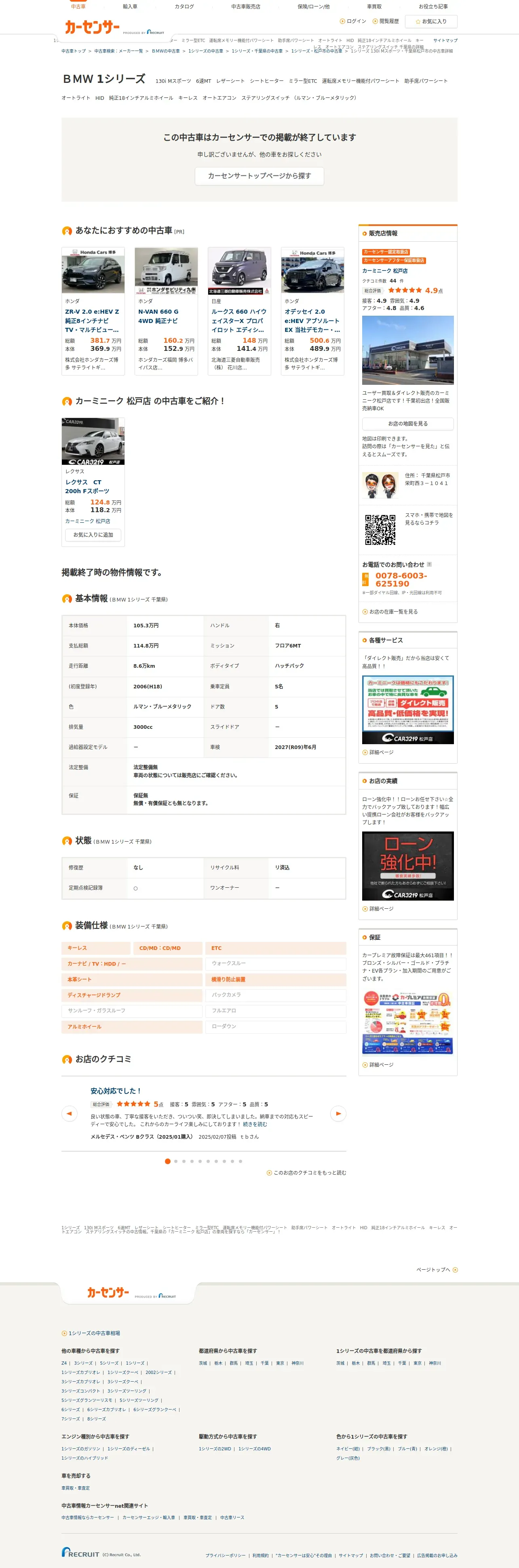Click the 中古車リース footer link
Image resolution: width=519 pixels, height=1568 pixels.
pyautogui.click(x=232, y=1517)
